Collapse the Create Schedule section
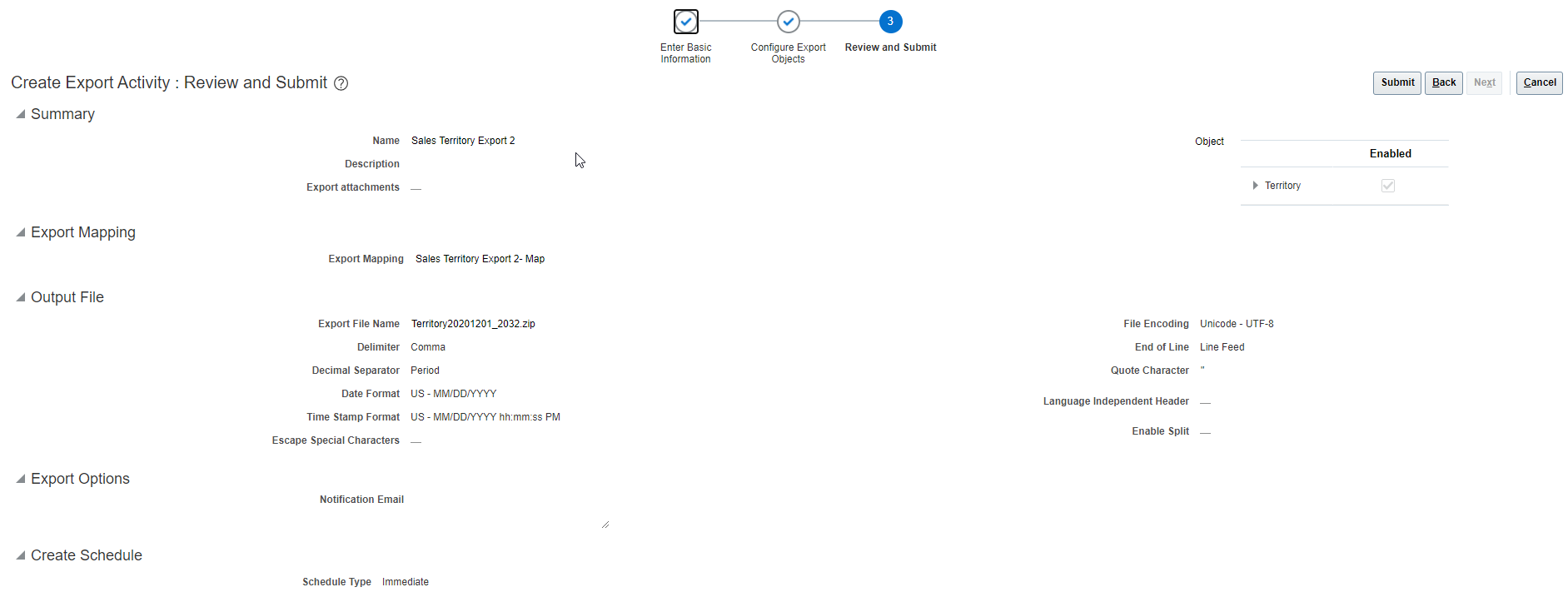 pos(21,555)
